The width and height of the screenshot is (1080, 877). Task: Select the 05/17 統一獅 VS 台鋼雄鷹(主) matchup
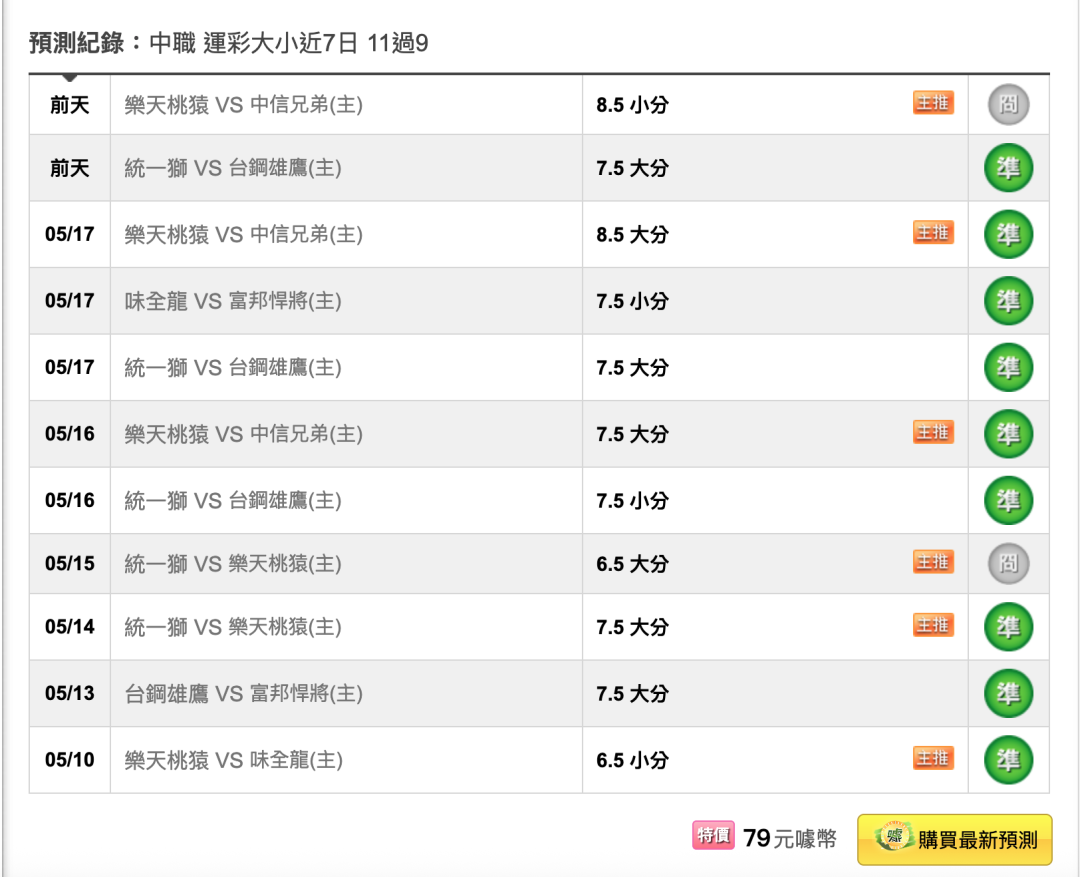pos(233,367)
